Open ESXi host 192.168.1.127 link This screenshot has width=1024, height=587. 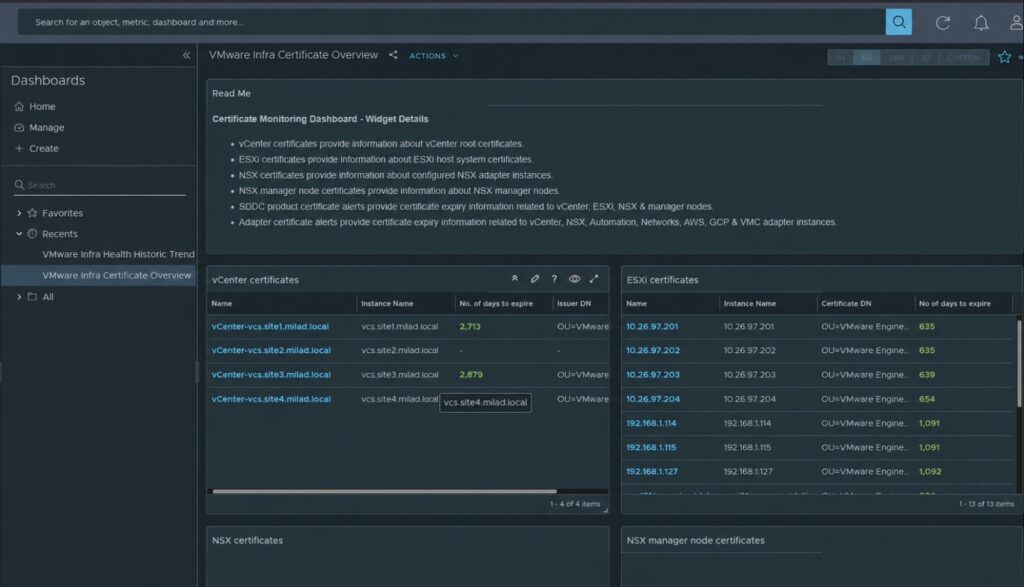tap(652, 471)
